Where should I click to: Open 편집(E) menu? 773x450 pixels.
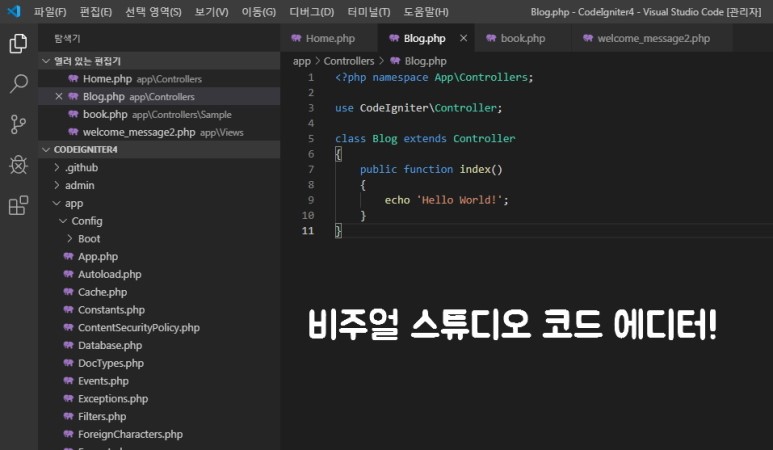coord(96,12)
